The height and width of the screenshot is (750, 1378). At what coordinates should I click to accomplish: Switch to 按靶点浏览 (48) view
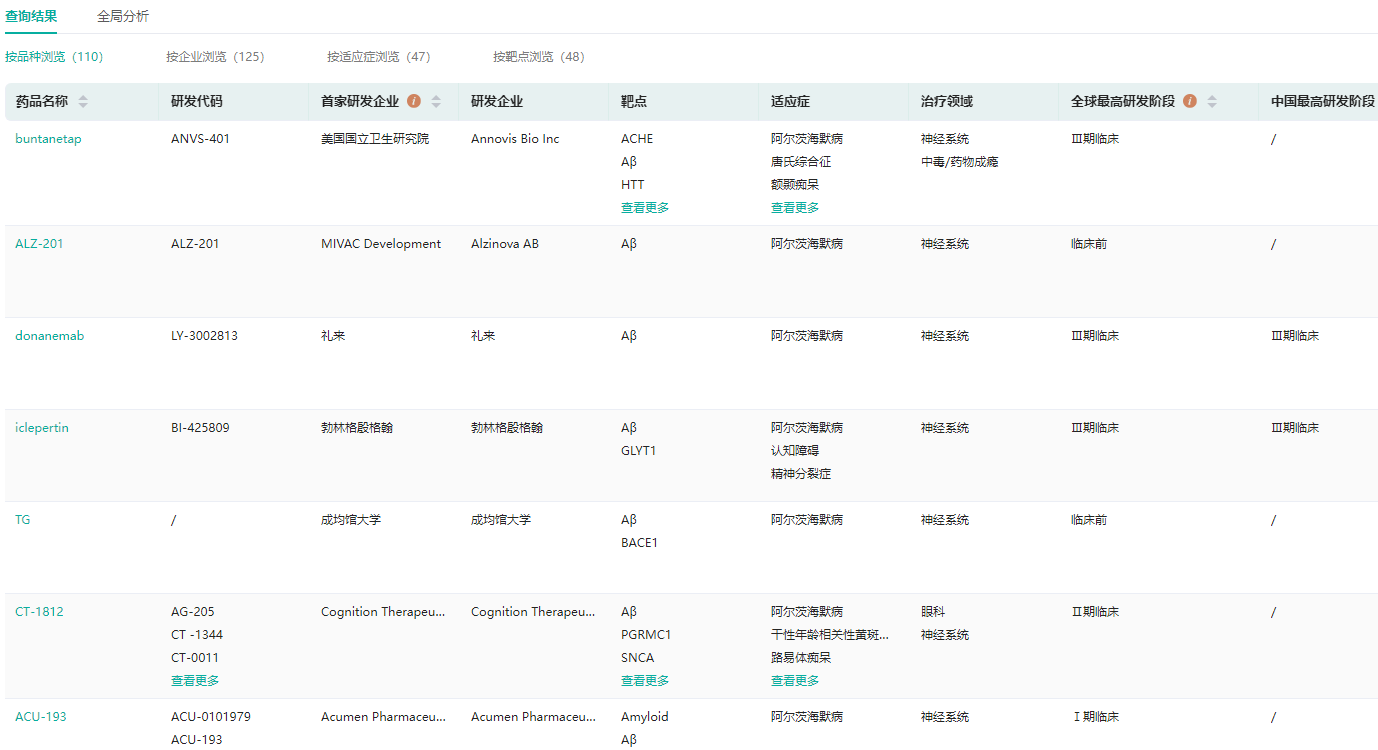(x=538, y=57)
